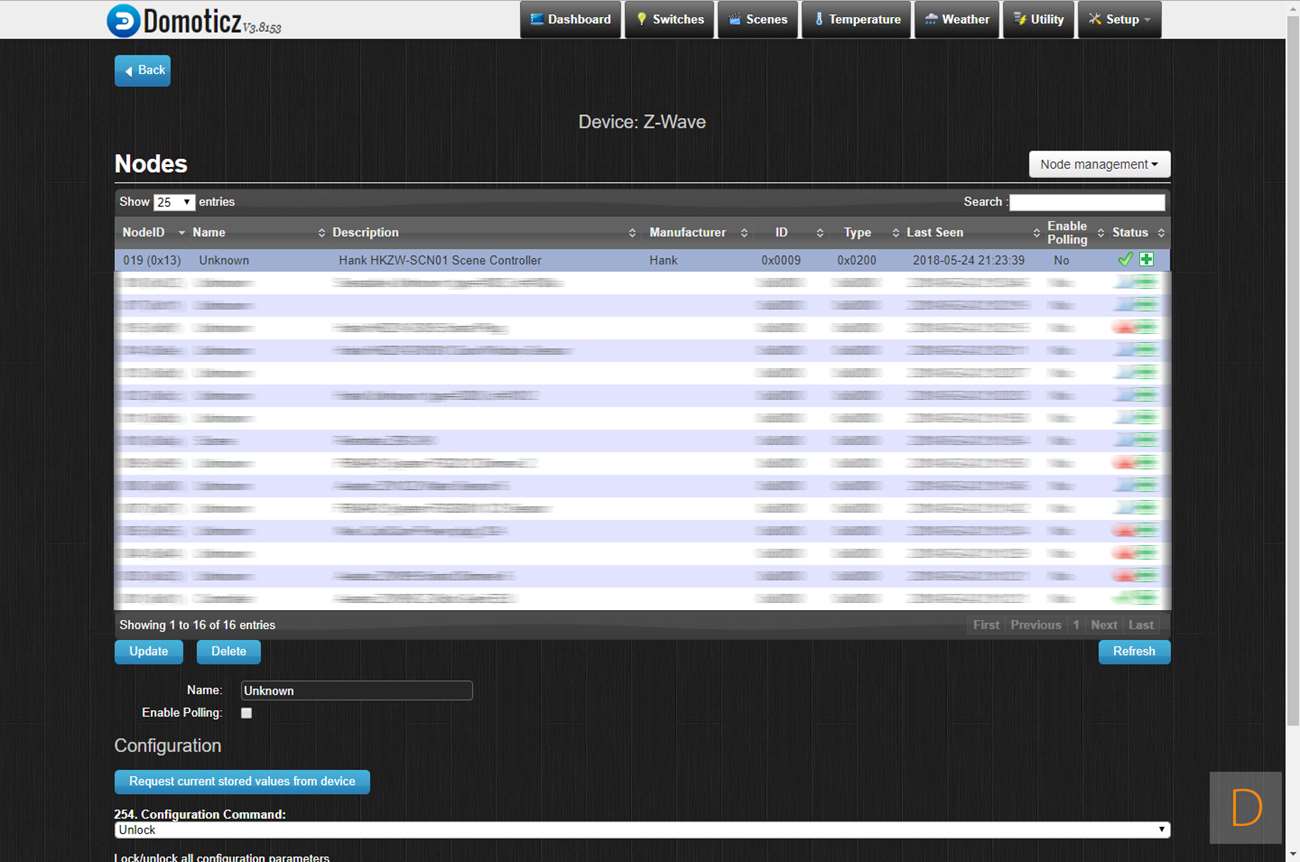The width and height of the screenshot is (1300, 862).
Task: Open the Node management dropdown
Action: pyautogui.click(x=1099, y=164)
